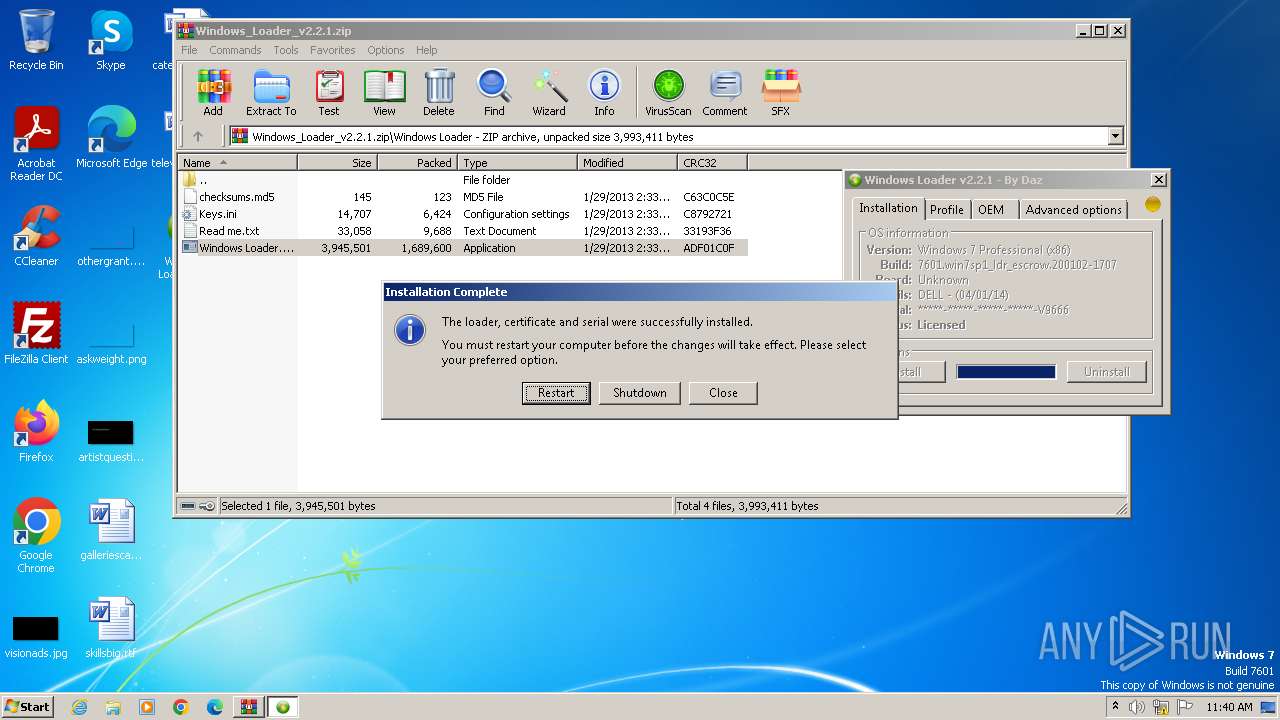Switch to the Profile tab

tap(946, 209)
